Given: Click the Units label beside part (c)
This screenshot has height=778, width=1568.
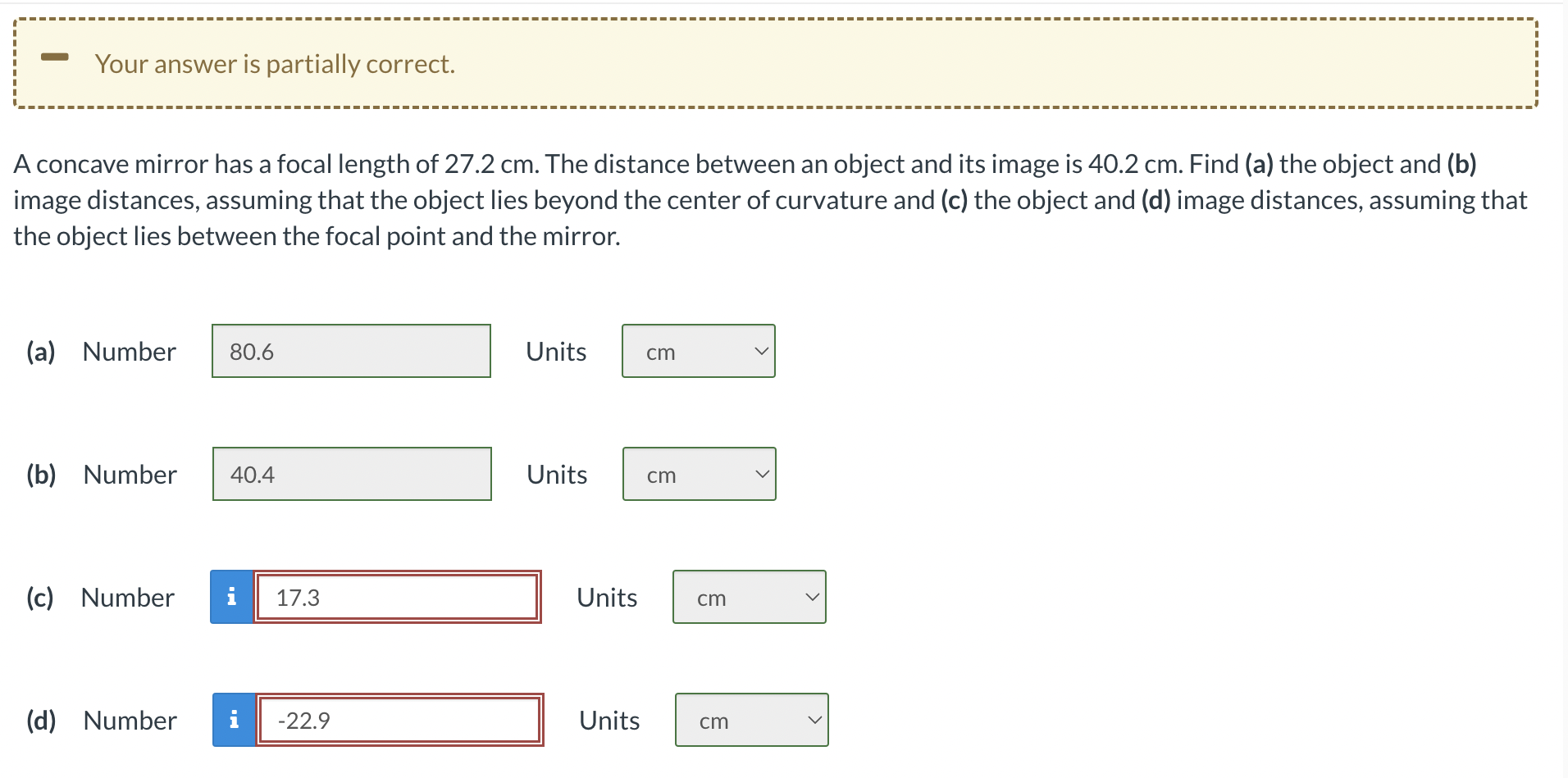Looking at the screenshot, I should point(607,598).
